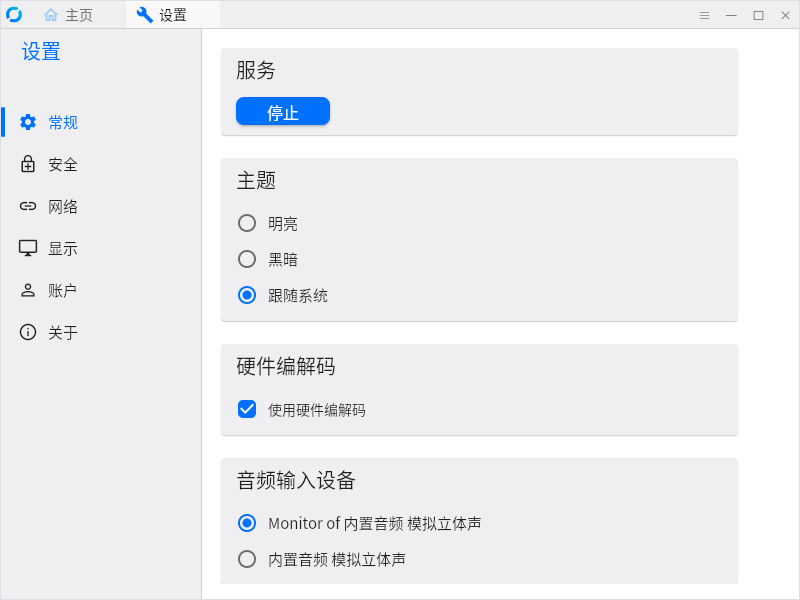Image resolution: width=800 pixels, height=600 pixels.
Task: Click the info icon for 关于
Action: [28, 332]
